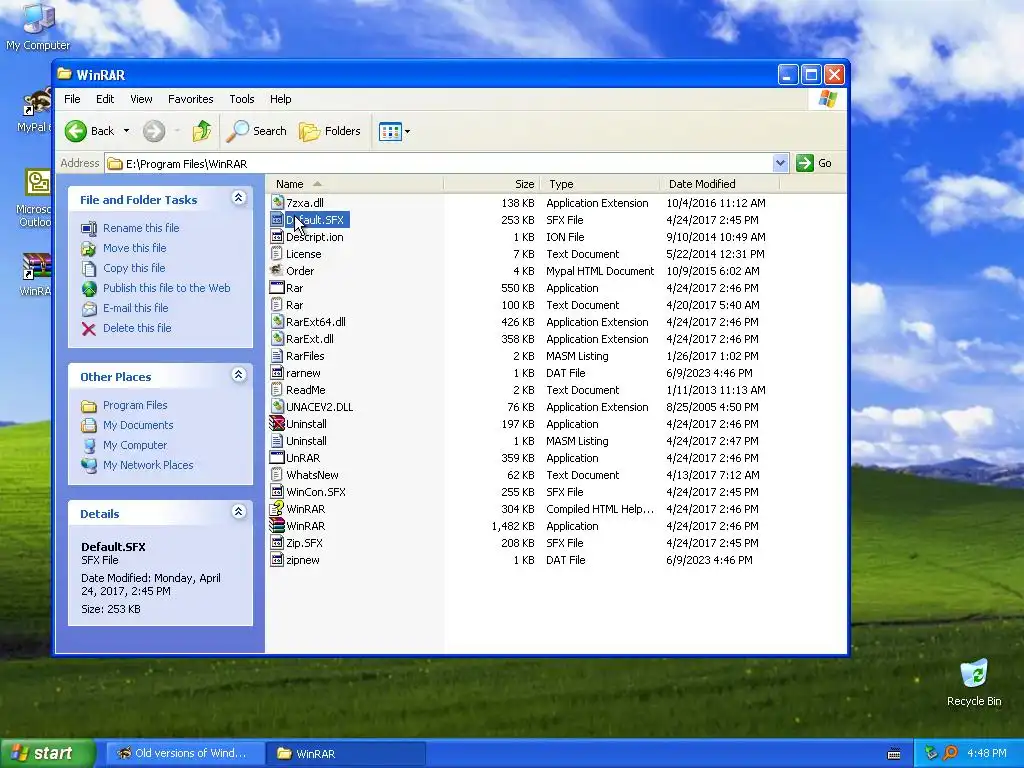Click E-mail this file link

136,308
